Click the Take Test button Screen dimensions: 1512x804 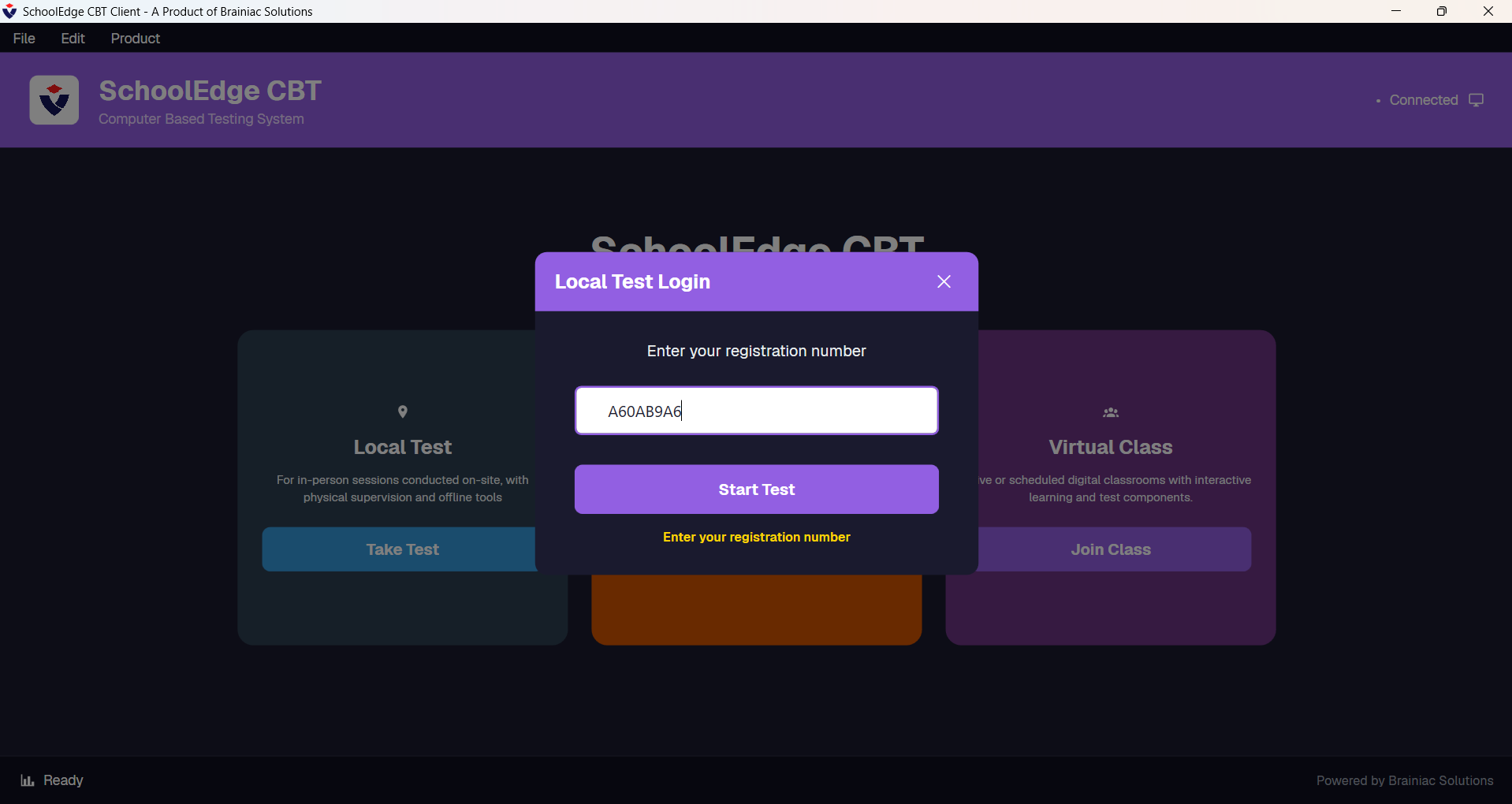[x=399, y=549]
